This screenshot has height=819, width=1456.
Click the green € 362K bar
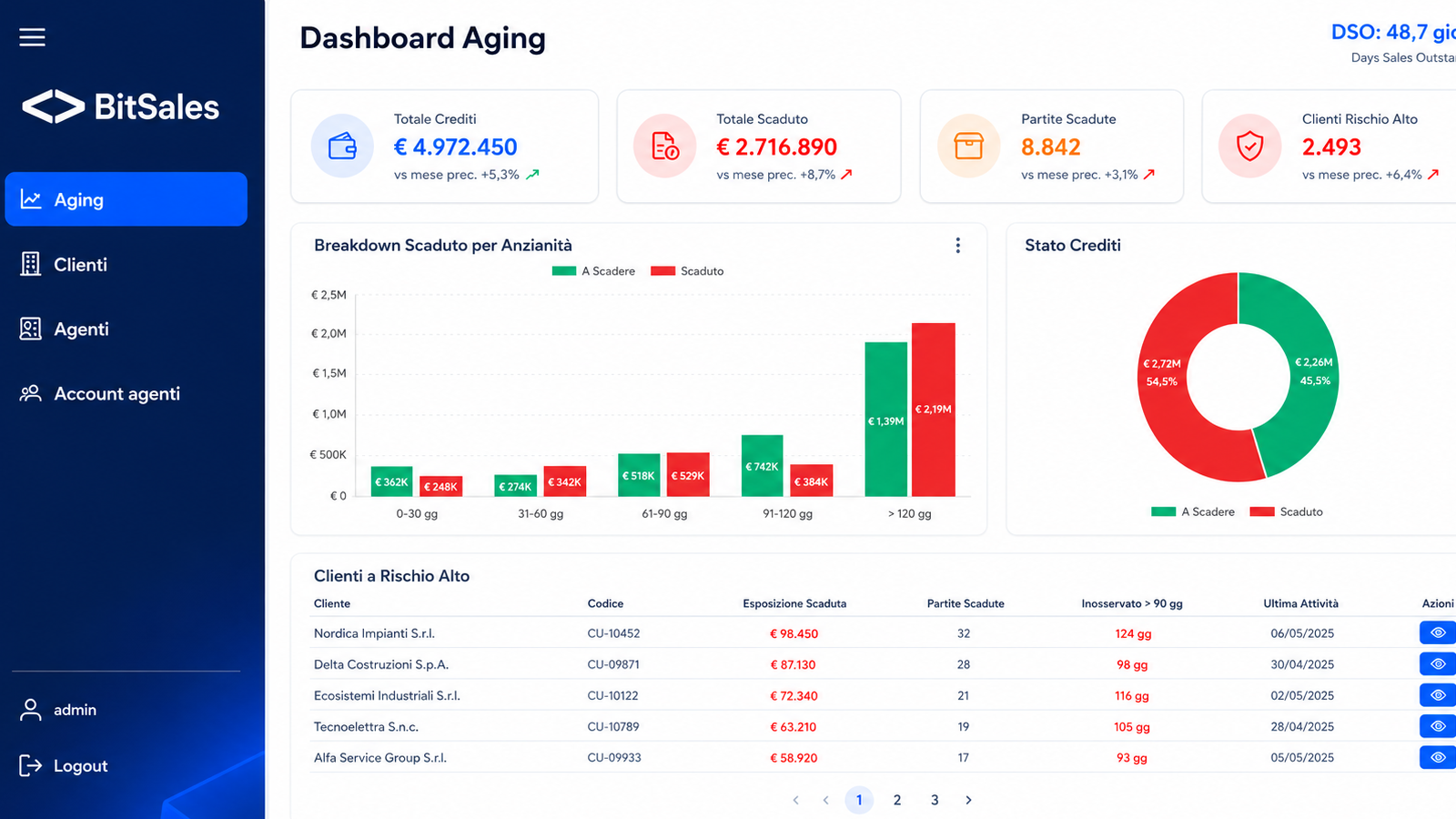coord(391,481)
